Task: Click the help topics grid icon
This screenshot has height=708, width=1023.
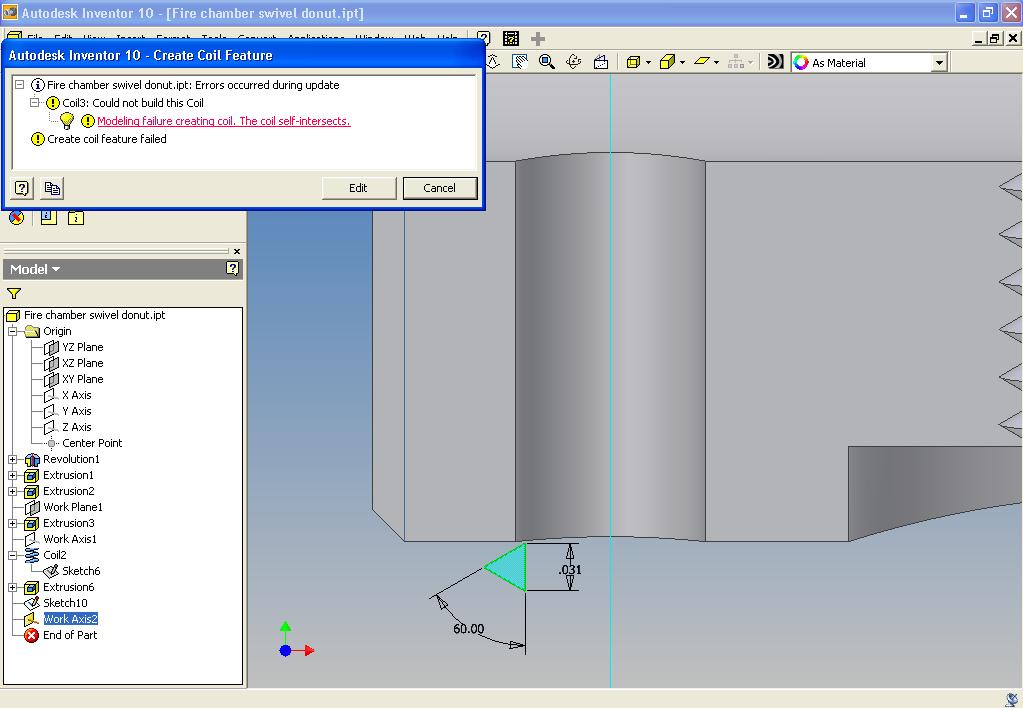Action: click(511, 39)
